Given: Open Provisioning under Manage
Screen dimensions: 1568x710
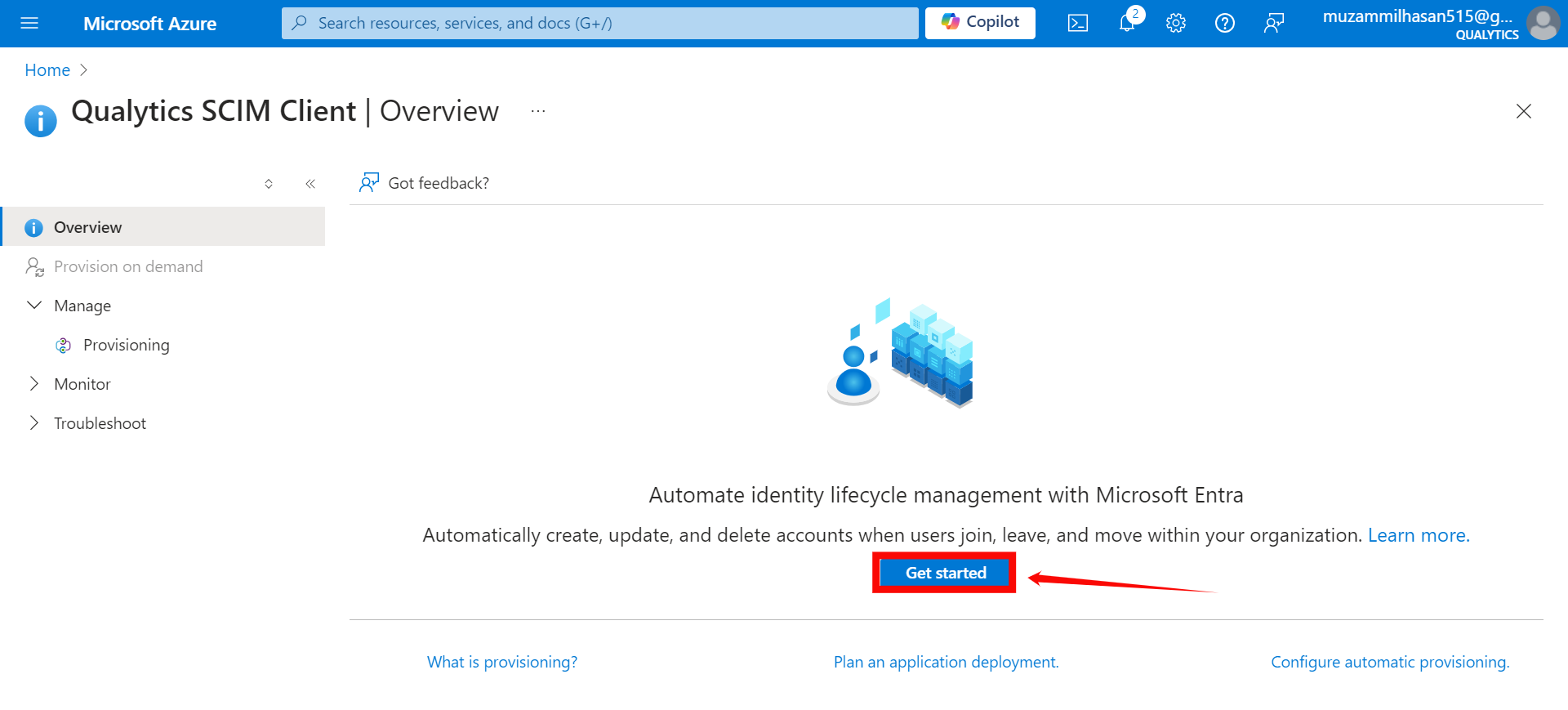Looking at the screenshot, I should click(x=126, y=345).
